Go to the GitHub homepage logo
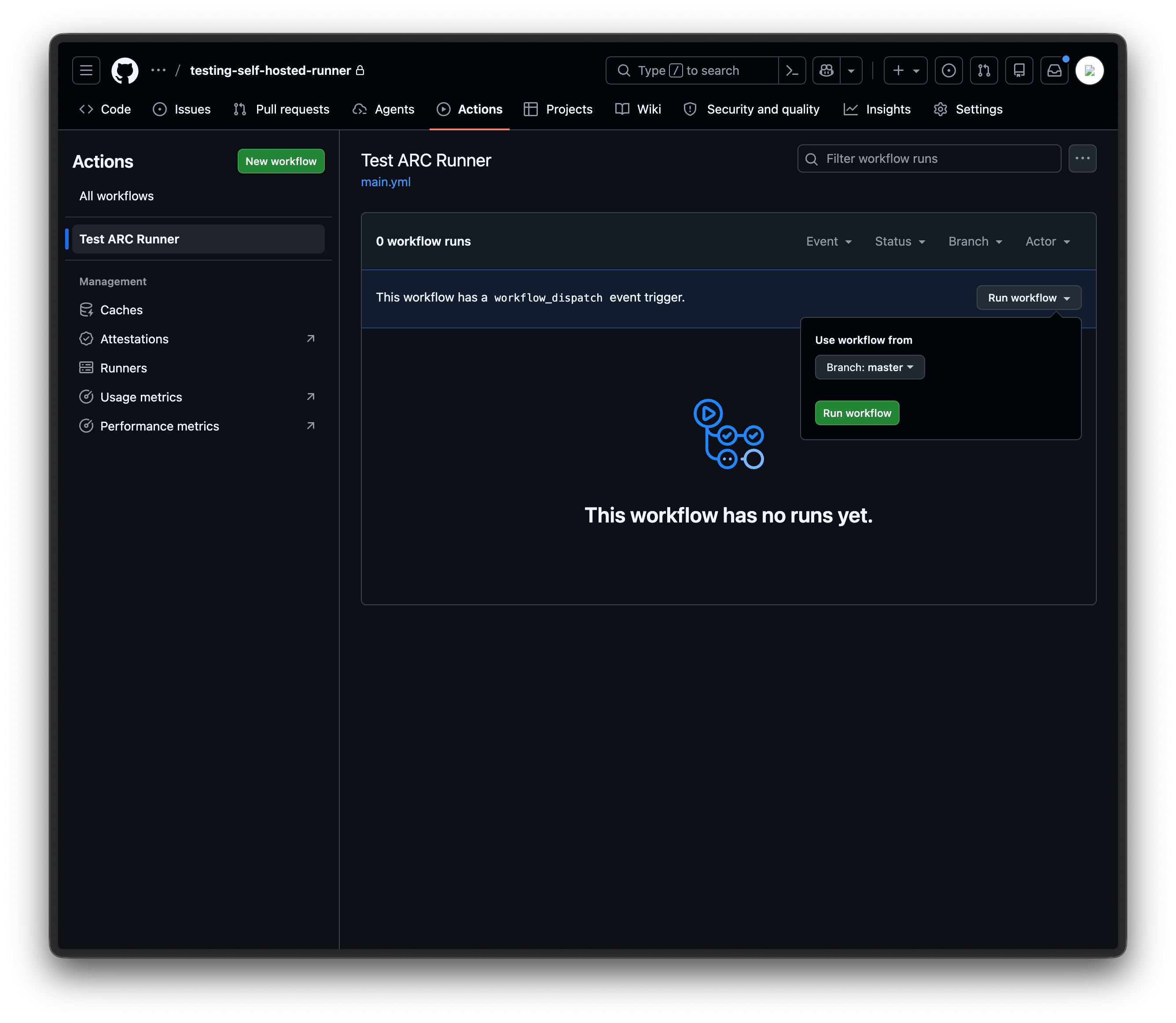Viewport: 1176px width, 1023px height. pos(125,70)
